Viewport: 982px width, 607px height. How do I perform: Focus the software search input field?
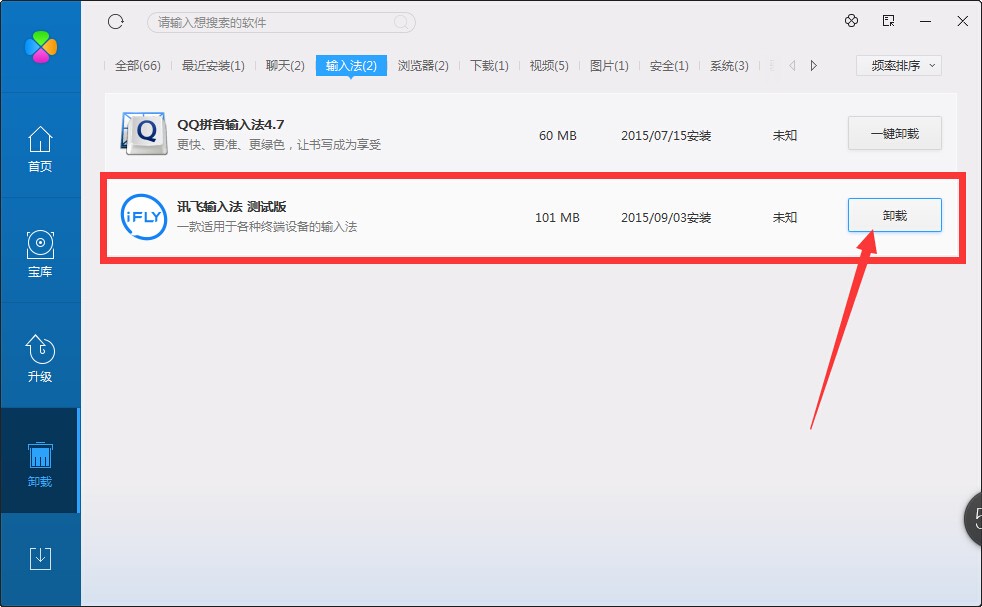[x=281, y=23]
